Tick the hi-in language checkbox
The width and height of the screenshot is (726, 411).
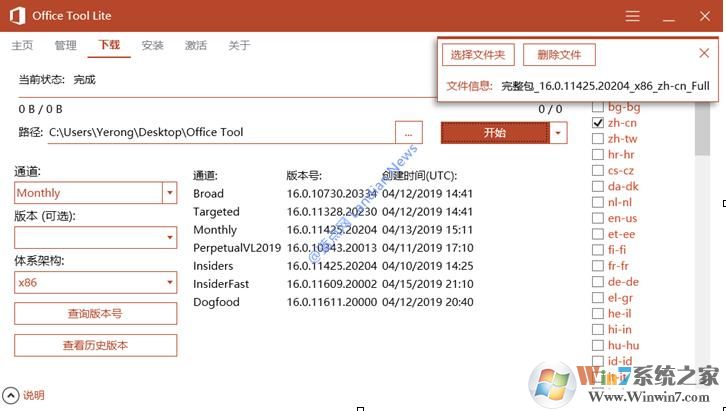(x=598, y=329)
